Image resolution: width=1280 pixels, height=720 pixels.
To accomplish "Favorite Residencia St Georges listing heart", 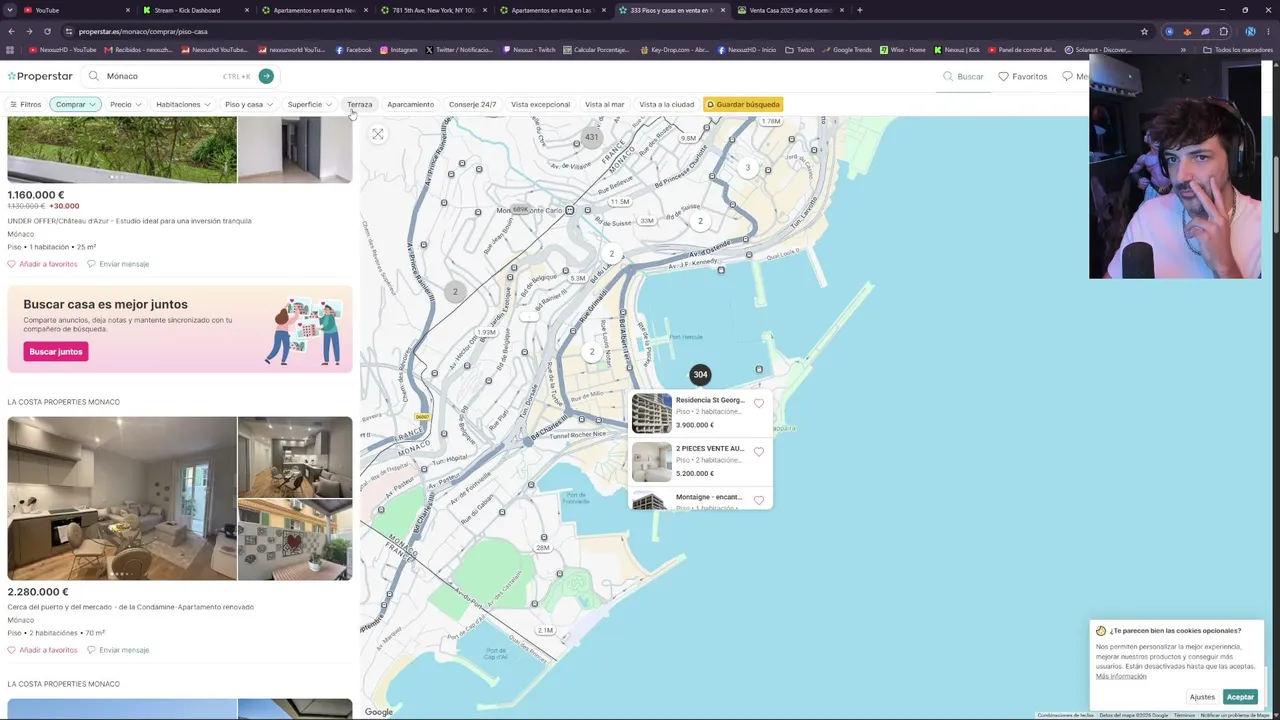I will (x=759, y=403).
